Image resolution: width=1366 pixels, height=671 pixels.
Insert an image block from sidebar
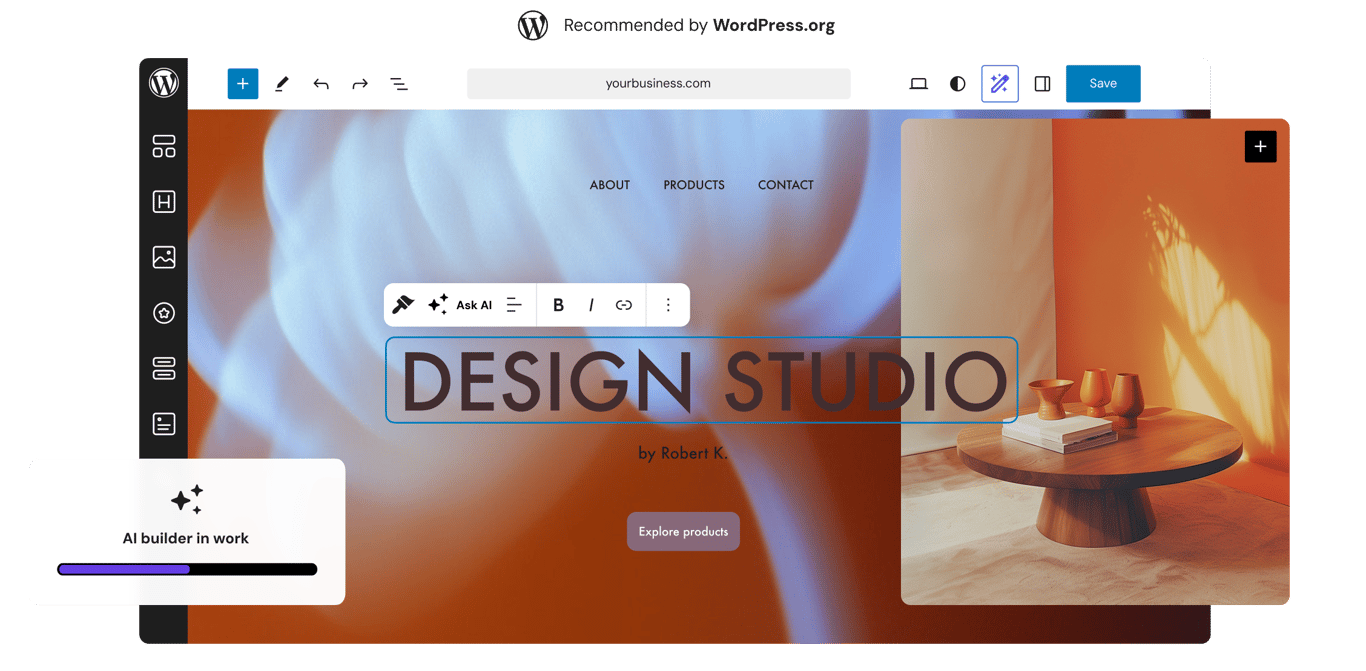click(164, 257)
